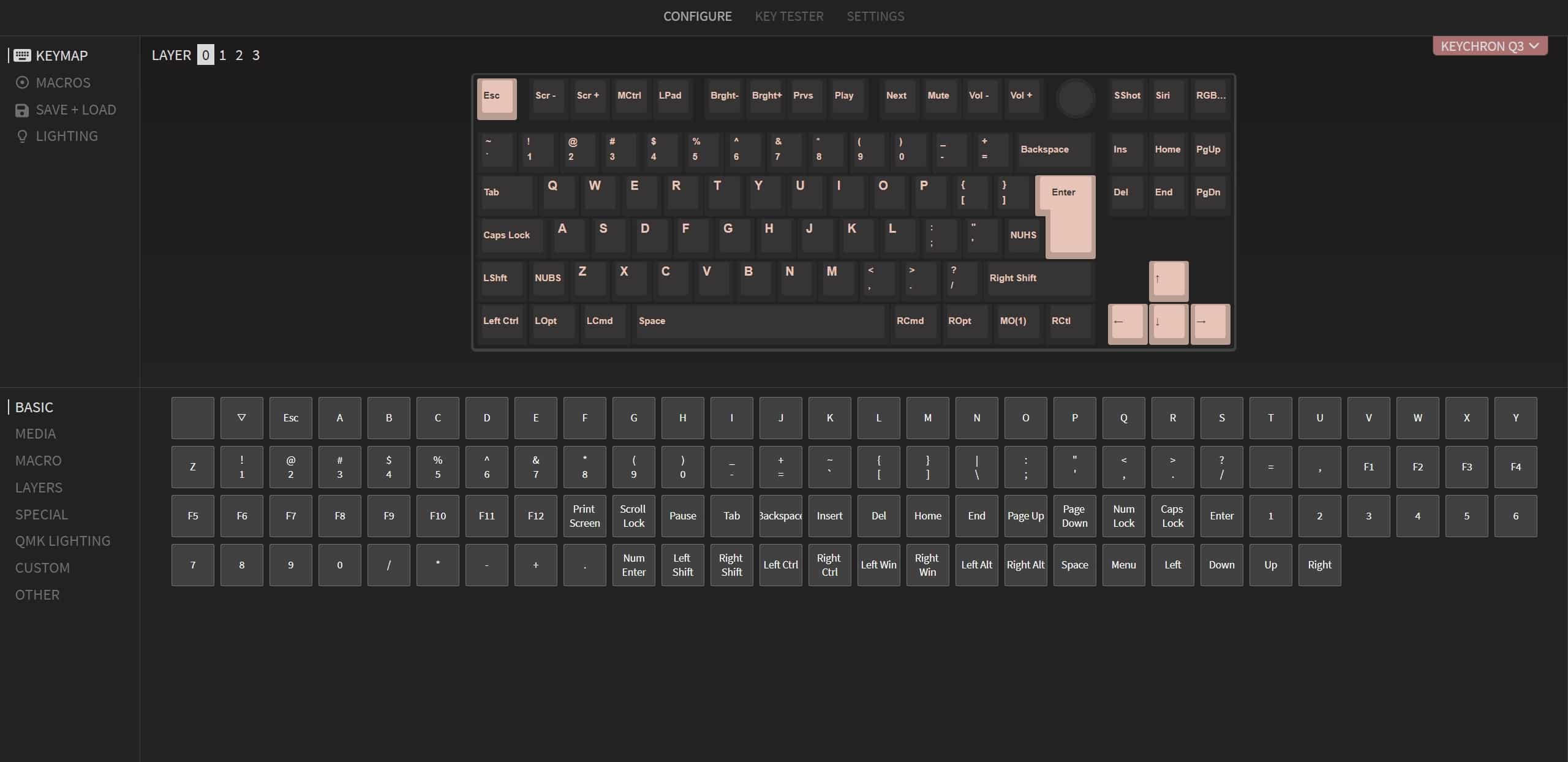Pick the transparent triangle keycode
Viewport: 1568px width, 762px height.
coord(241,418)
